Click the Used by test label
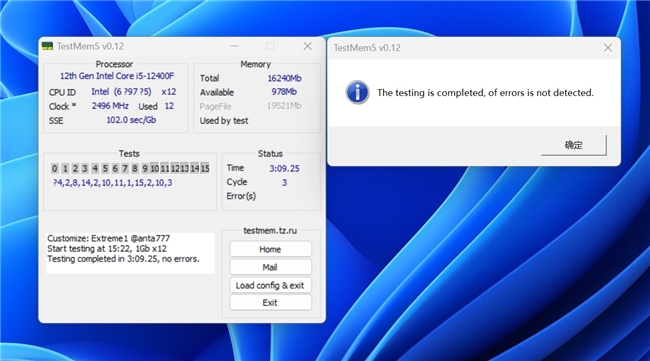The width and height of the screenshot is (650, 361). [224, 121]
